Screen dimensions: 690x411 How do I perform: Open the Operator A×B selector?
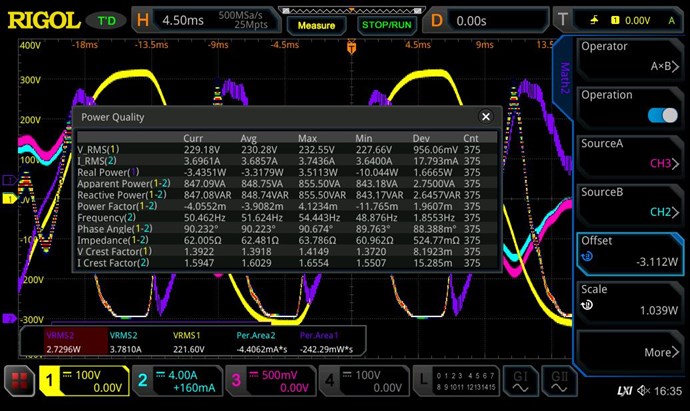(630, 56)
